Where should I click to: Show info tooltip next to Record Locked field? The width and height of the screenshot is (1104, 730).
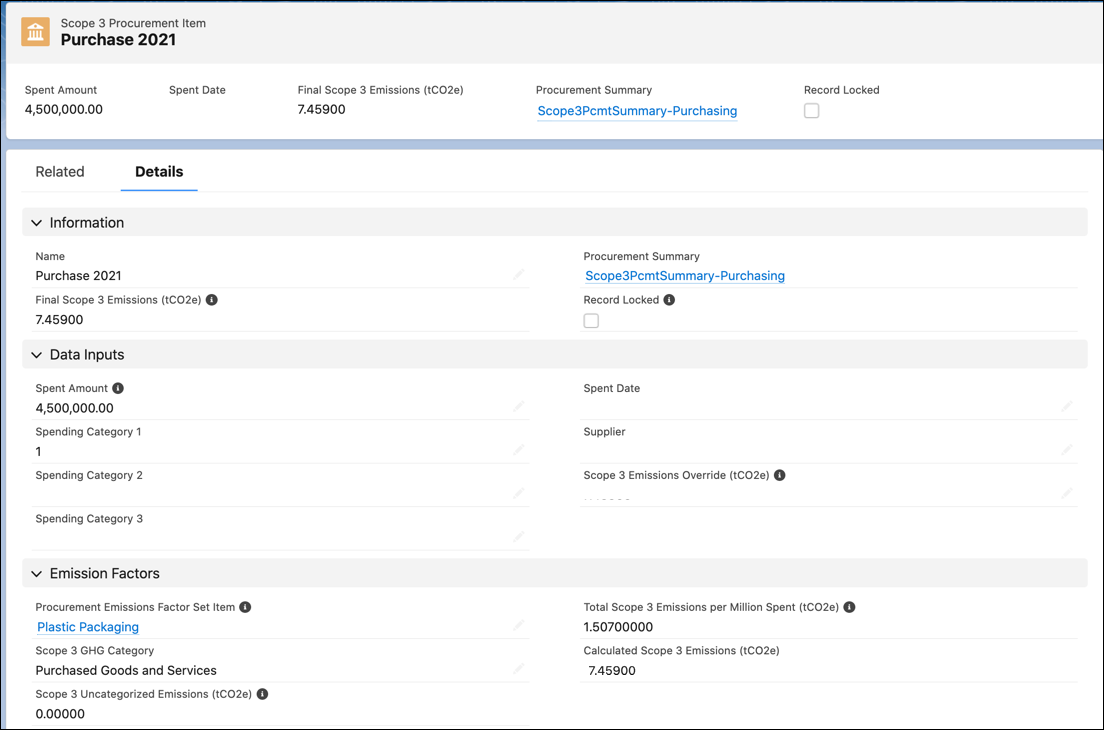[x=669, y=300]
